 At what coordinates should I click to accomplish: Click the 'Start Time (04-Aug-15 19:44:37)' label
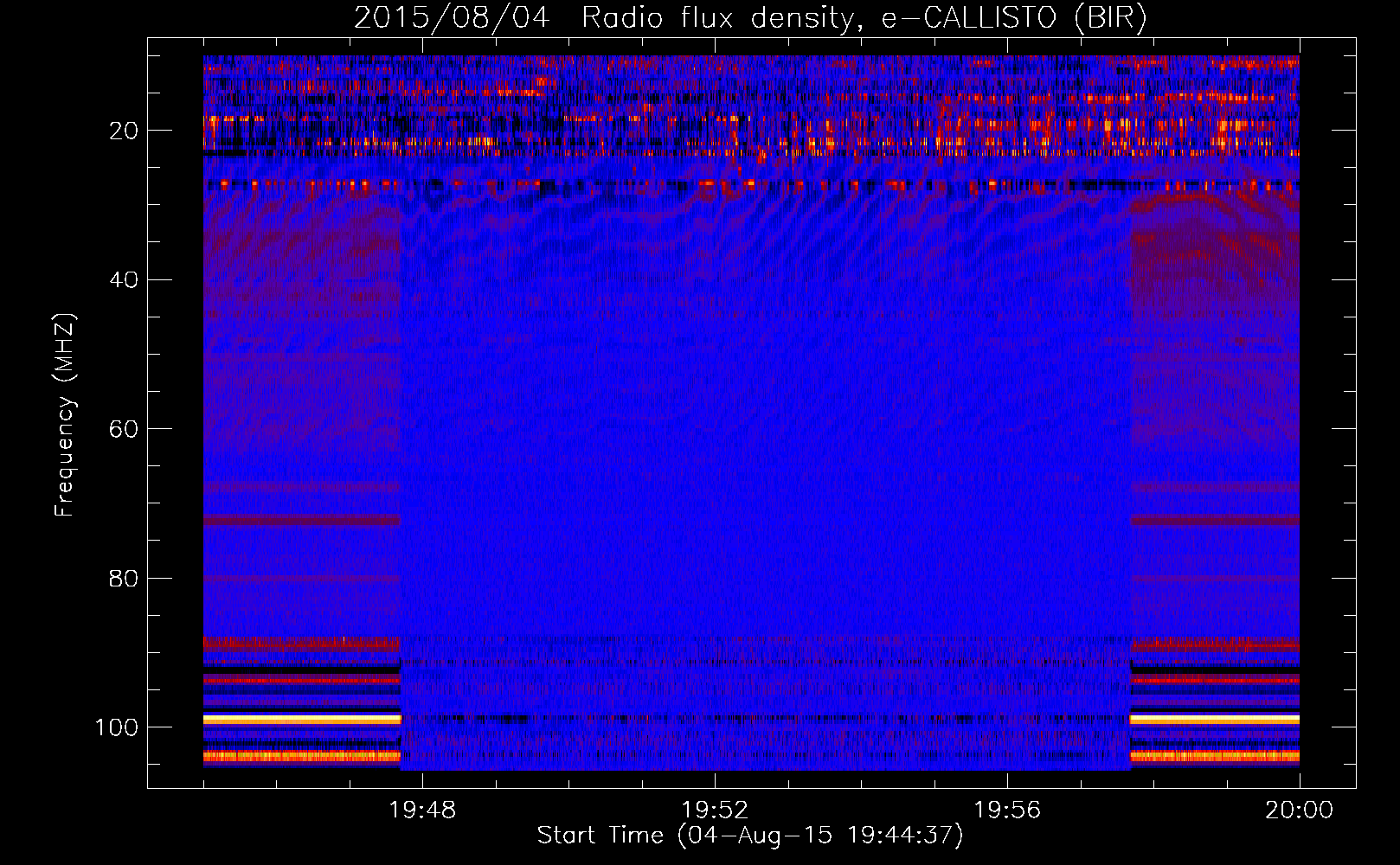(750, 836)
